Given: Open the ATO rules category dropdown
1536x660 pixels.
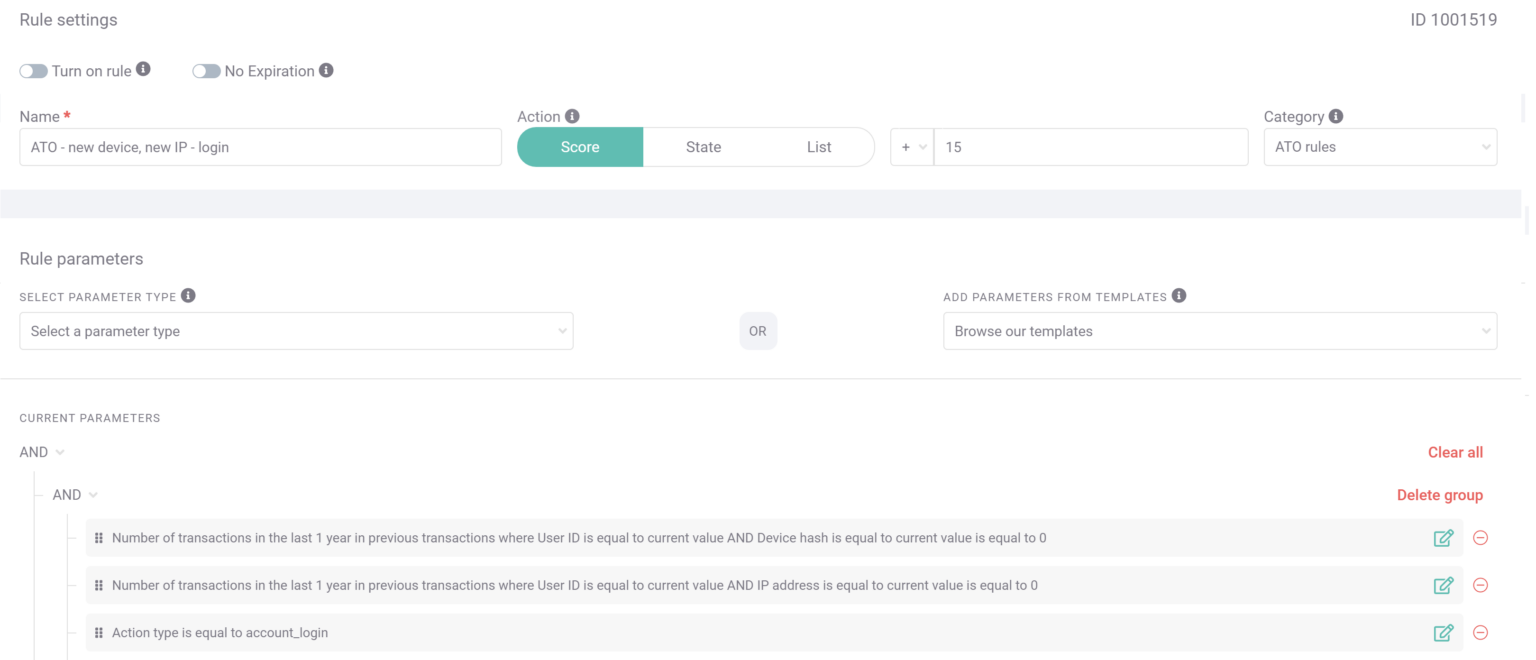Looking at the screenshot, I should coord(1380,147).
